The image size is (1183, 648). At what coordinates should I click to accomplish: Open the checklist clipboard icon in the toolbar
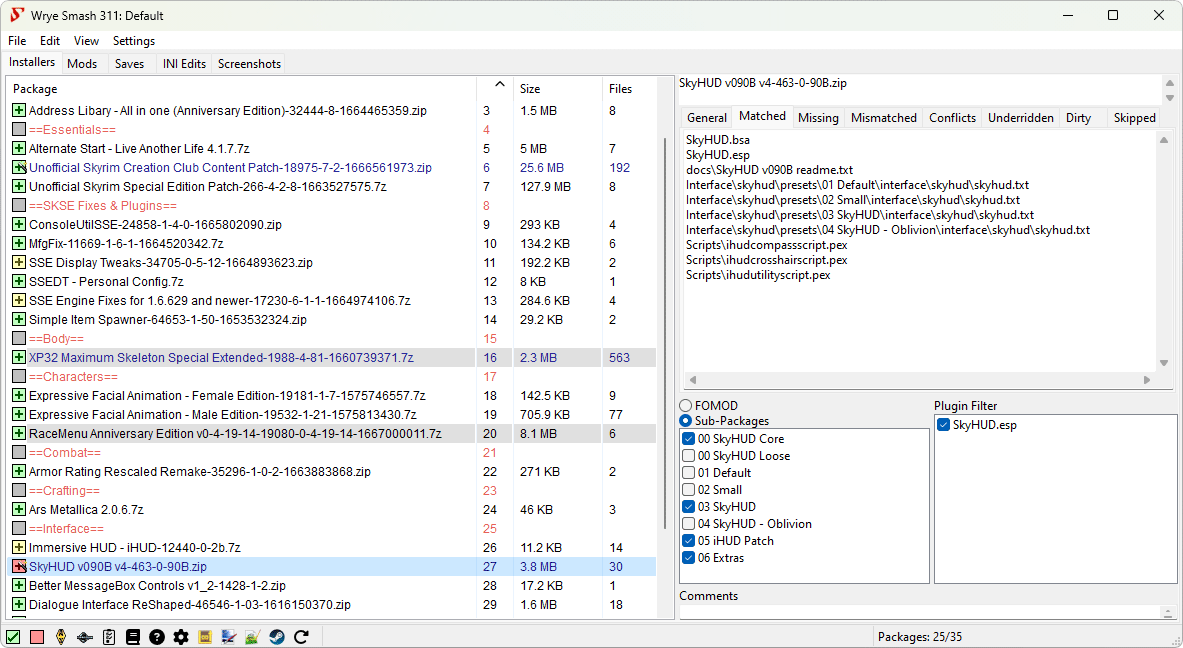tap(109, 637)
